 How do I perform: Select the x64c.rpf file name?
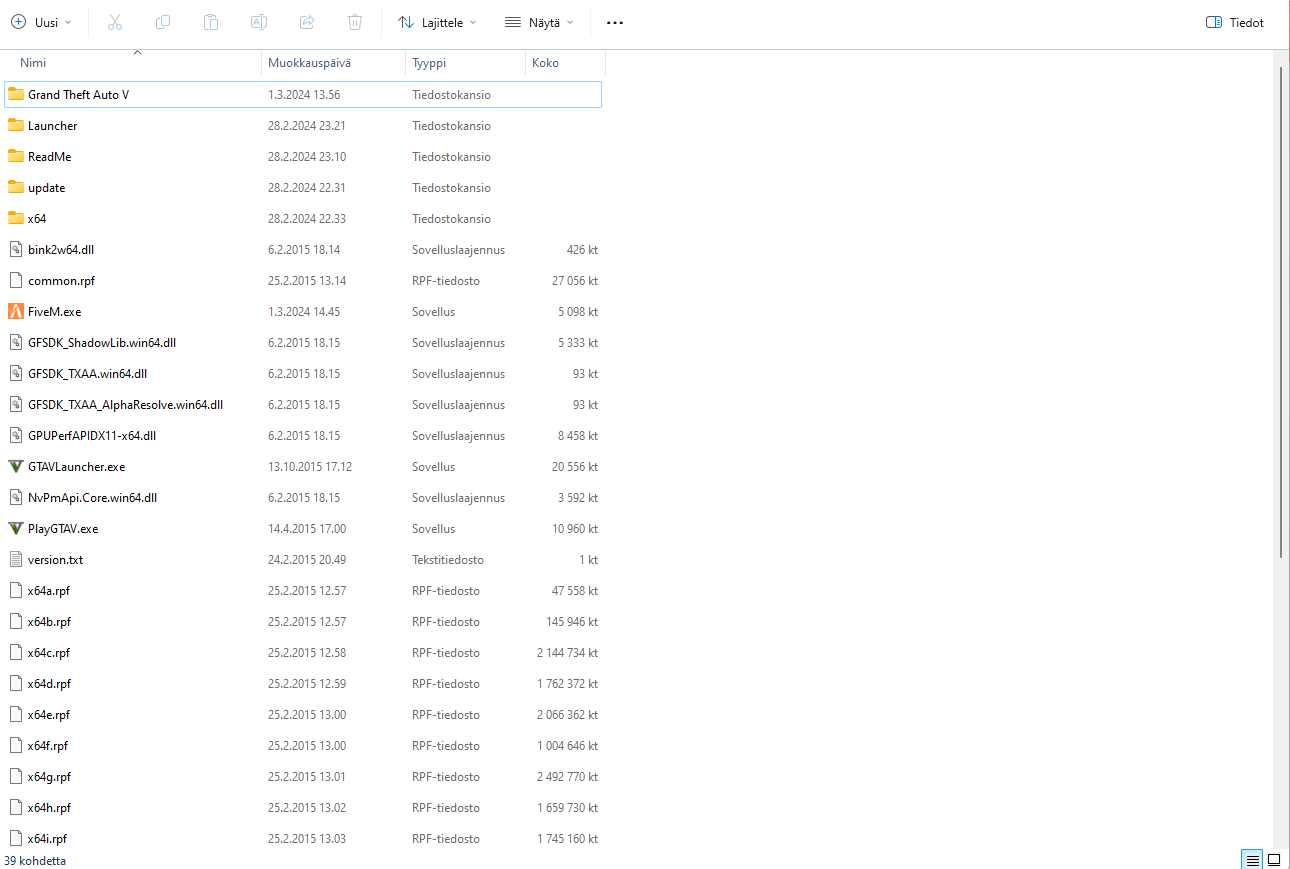tap(49, 653)
